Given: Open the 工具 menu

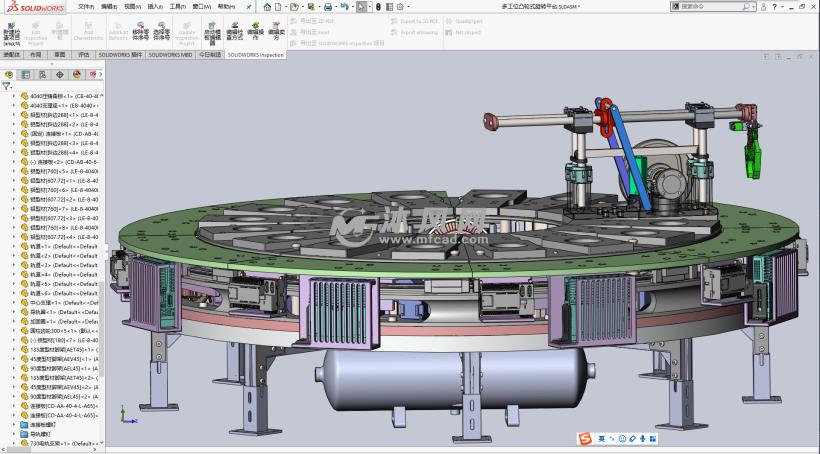Looking at the screenshot, I should (x=176, y=6).
